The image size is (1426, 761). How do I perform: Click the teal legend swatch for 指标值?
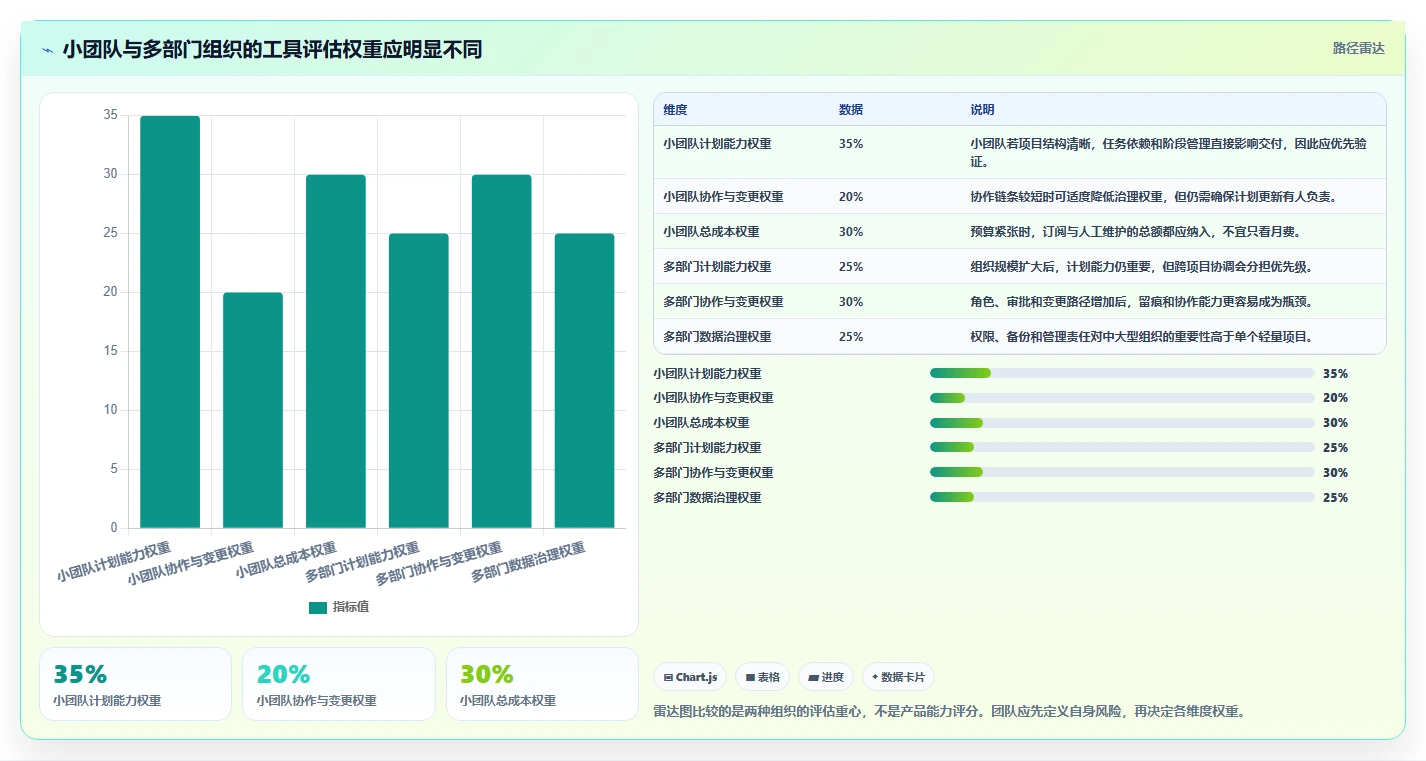point(318,607)
